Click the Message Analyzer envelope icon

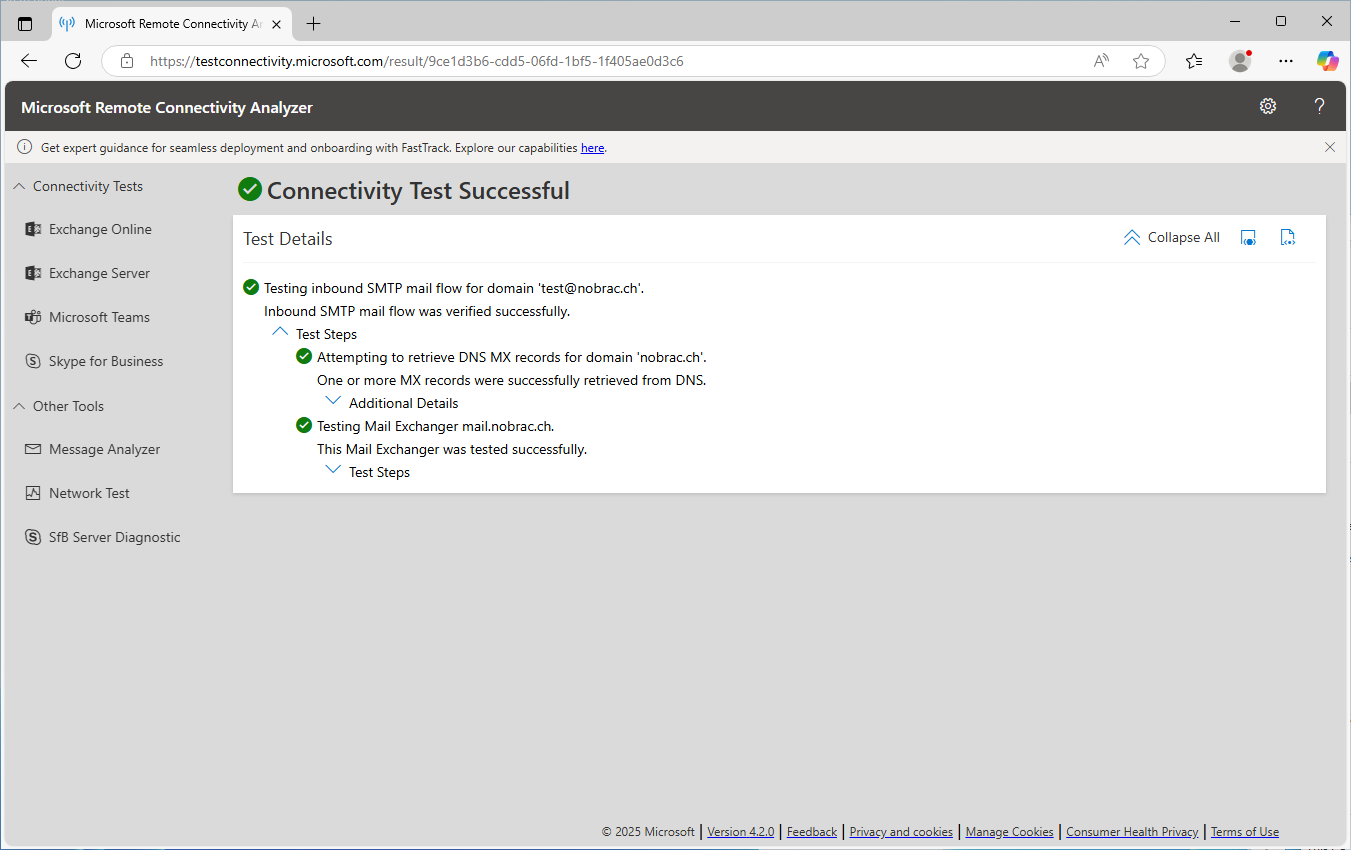click(x=33, y=449)
